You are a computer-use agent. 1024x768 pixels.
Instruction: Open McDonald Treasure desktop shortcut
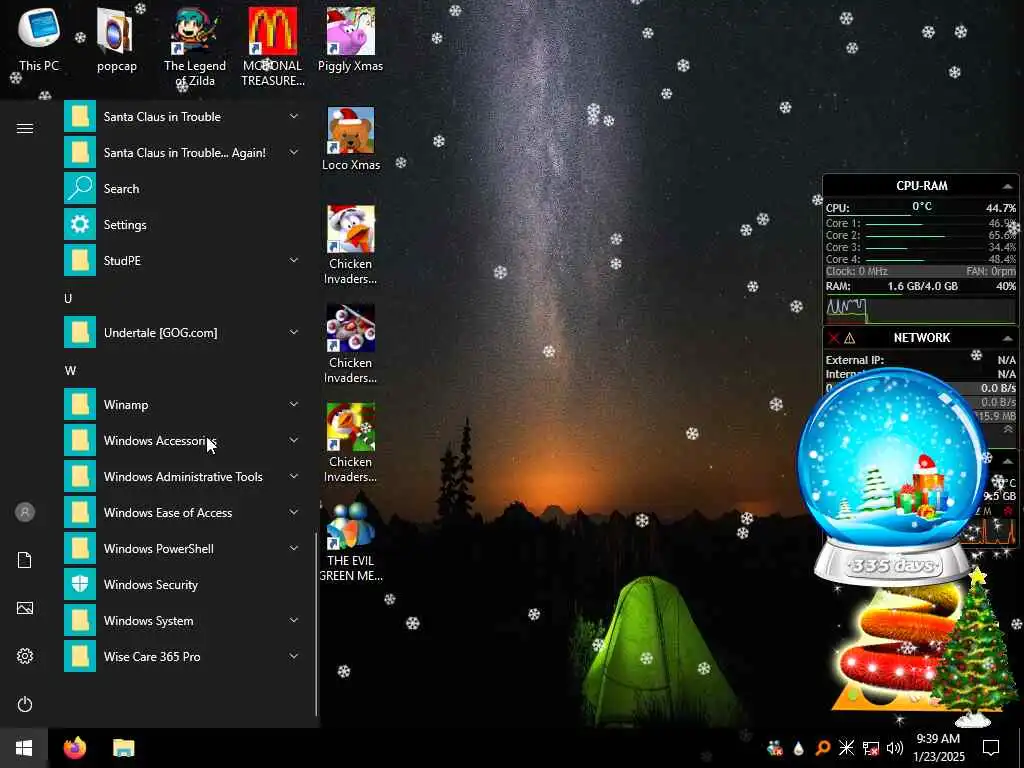273,47
